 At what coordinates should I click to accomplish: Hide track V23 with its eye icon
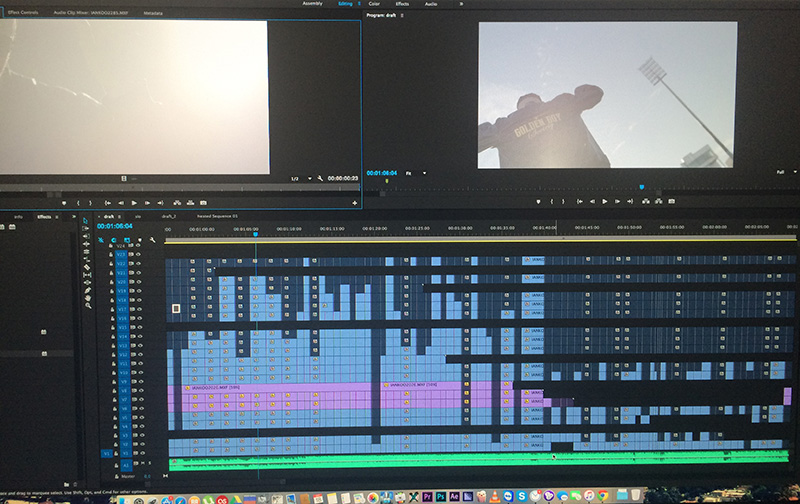(138, 255)
